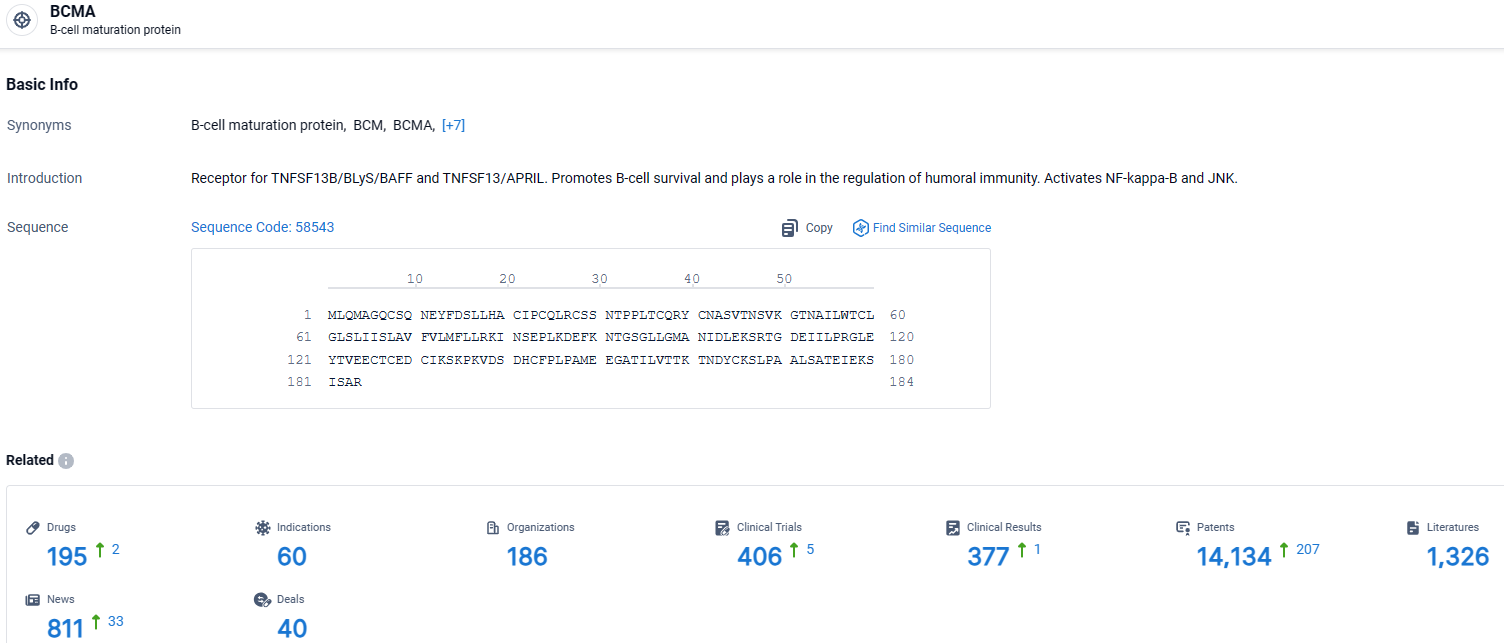The image size is (1504, 643).
Task: Click the Literatures document icon
Action: coord(1412,527)
